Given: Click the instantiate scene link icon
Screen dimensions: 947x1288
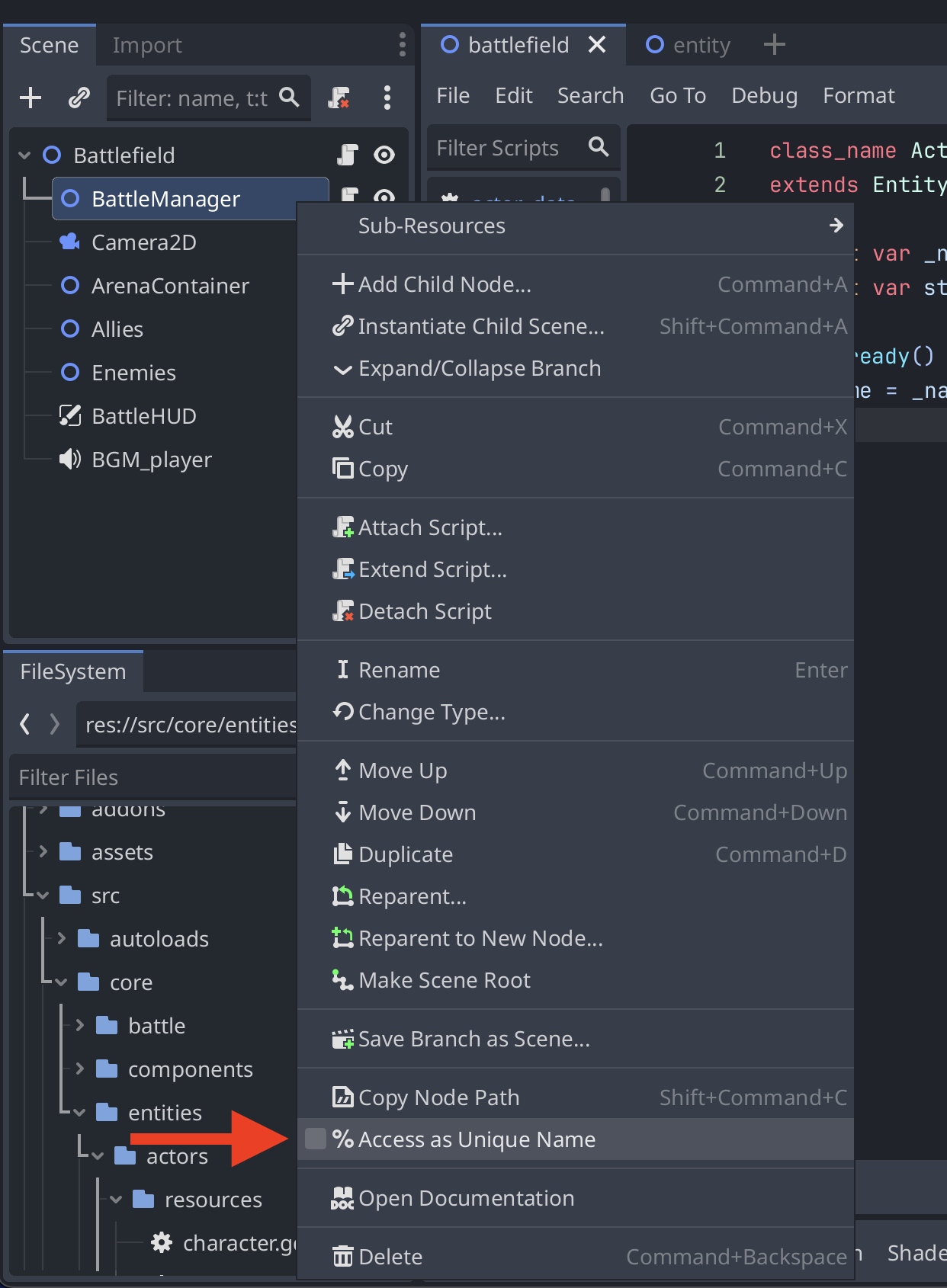Looking at the screenshot, I should pos(79,98).
